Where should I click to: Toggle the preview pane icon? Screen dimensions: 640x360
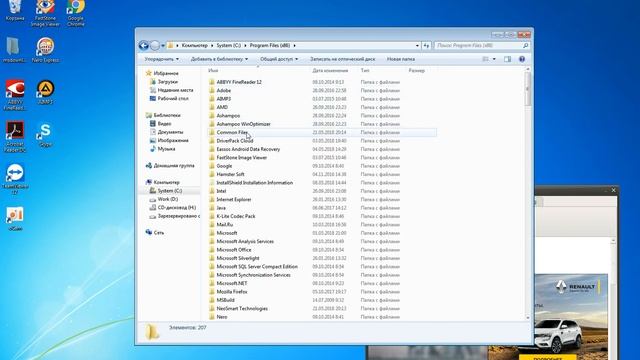[507, 59]
